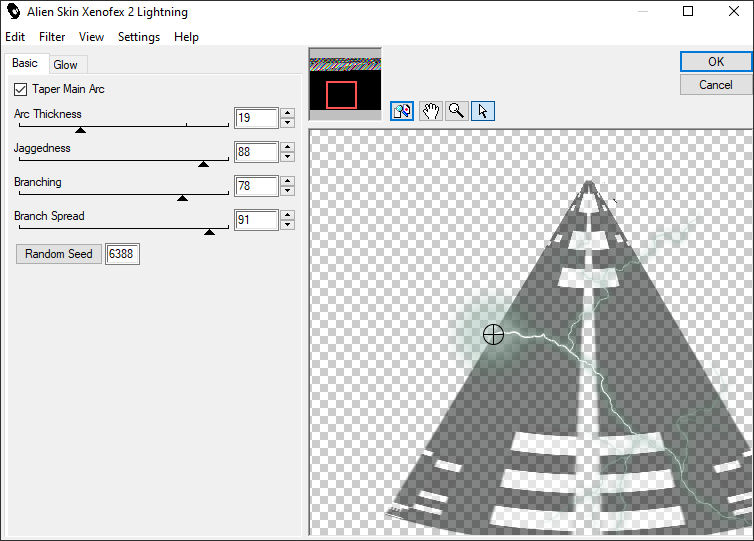Open the Help menu
The height and width of the screenshot is (541, 754).
[x=187, y=37]
